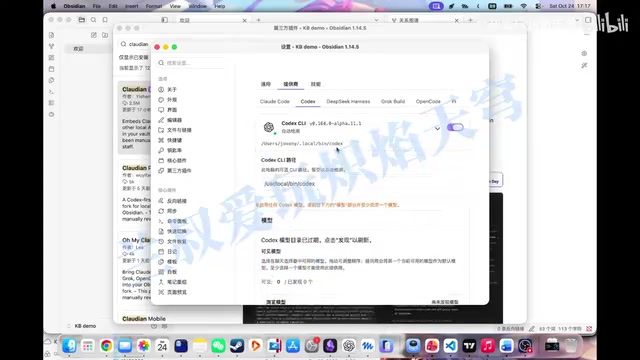Open 同步 plugin settings

pos(172,211)
